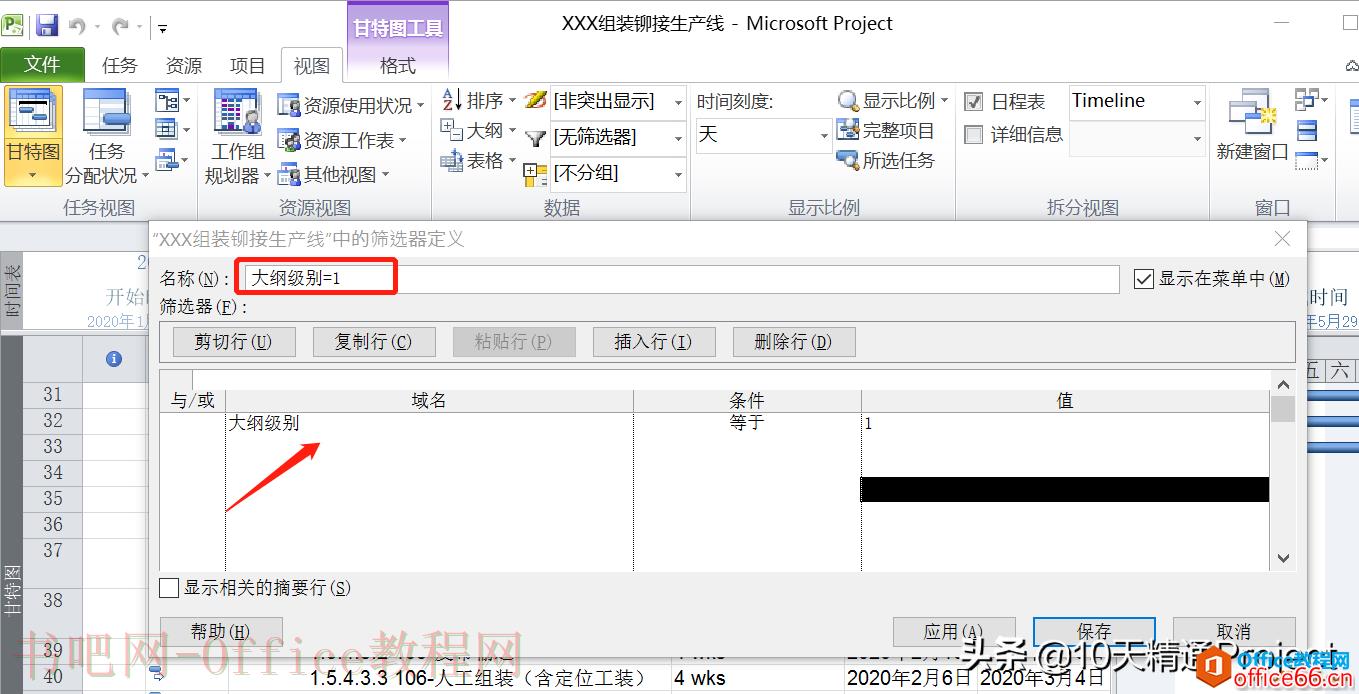Image resolution: width=1359 pixels, height=694 pixels.
Task: Open the File (文件) tab
Action: [x=42, y=65]
